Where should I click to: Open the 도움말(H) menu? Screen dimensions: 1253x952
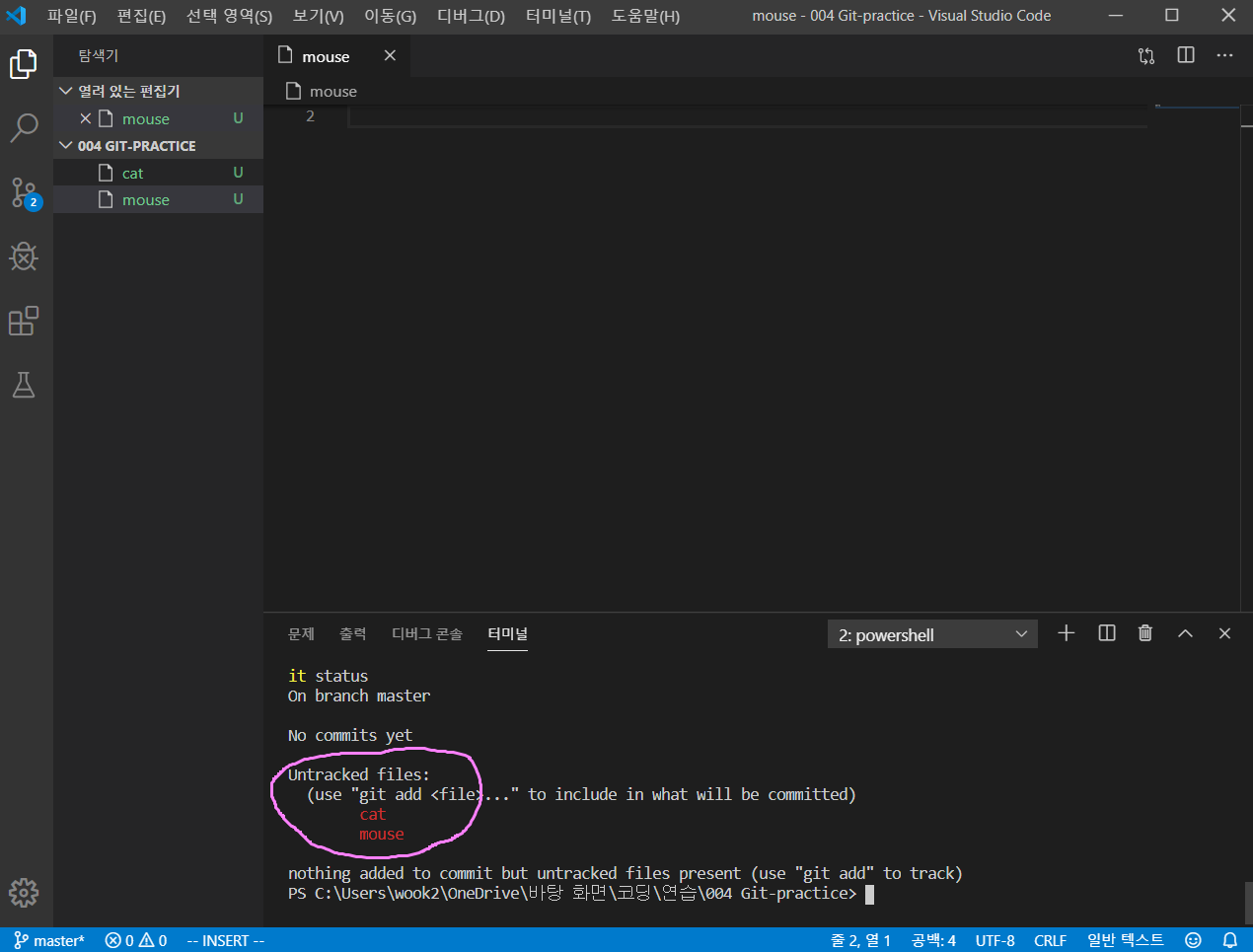[x=645, y=16]
